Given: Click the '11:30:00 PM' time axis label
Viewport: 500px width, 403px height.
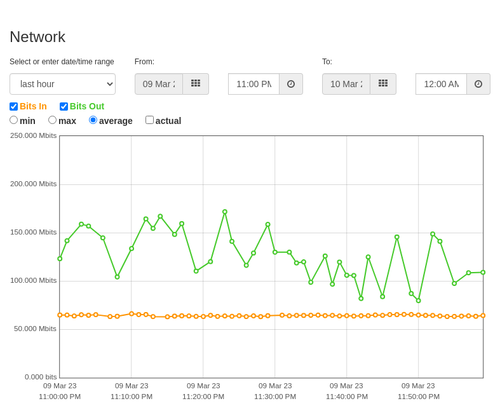Looking at the screenshot, I should 275,397.
